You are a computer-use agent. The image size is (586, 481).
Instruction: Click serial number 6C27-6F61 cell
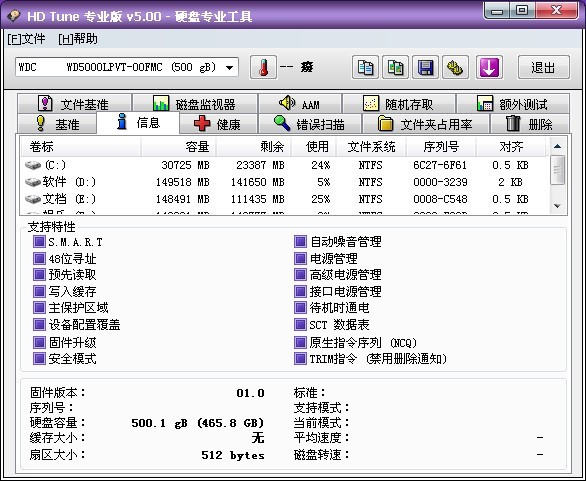pos(440,165)
